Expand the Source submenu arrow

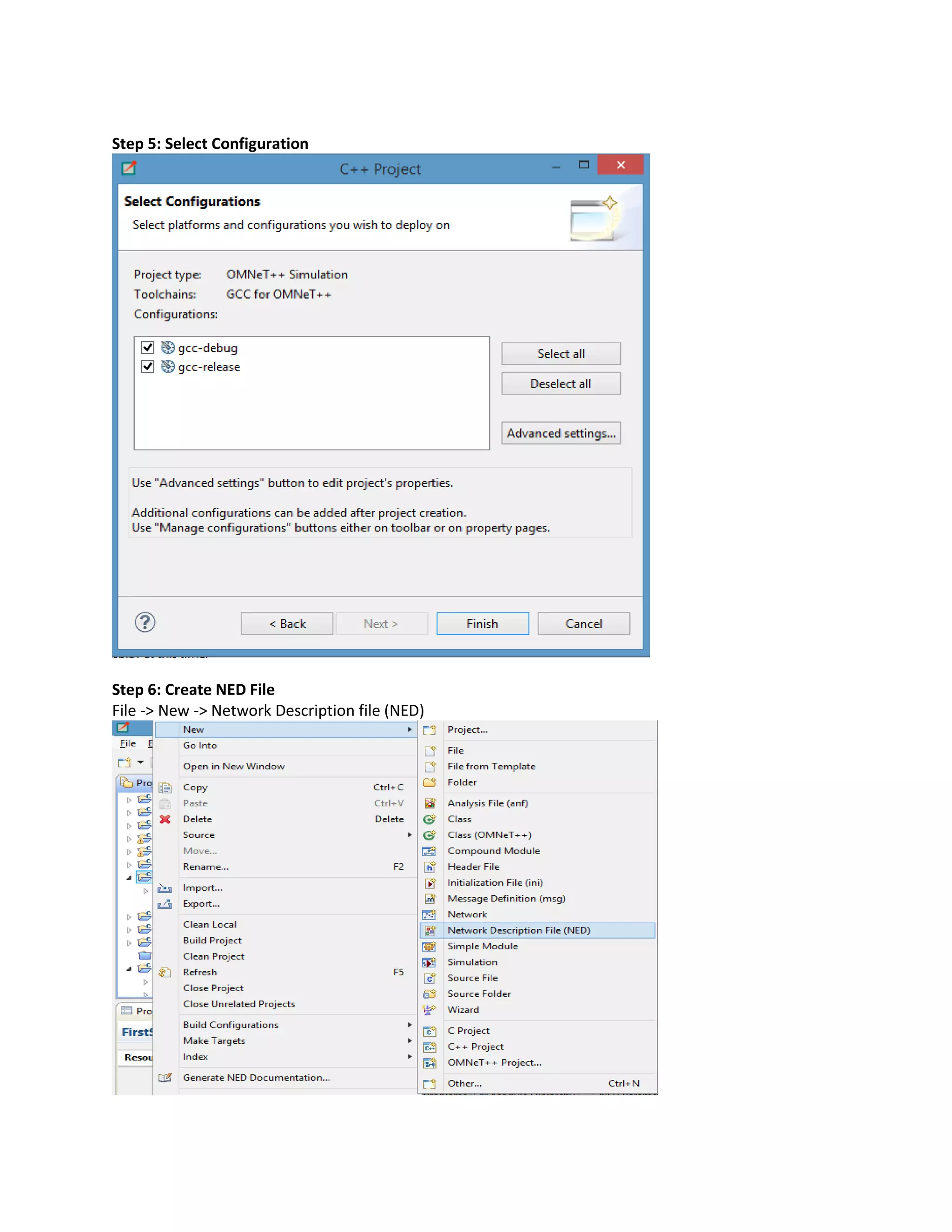tap(410, 835)
